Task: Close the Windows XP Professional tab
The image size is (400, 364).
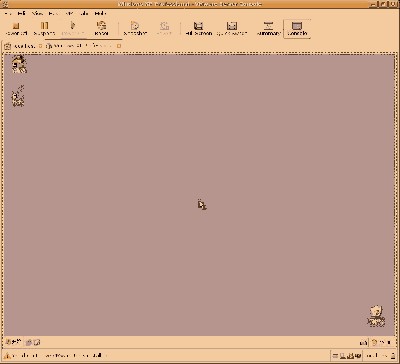Action: (x=119, y=46)
